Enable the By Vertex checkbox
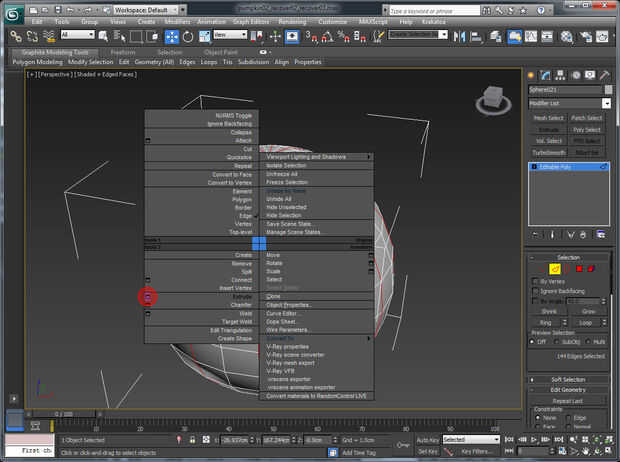This screenshot has width=620, height=462. (x=535, y=281)
